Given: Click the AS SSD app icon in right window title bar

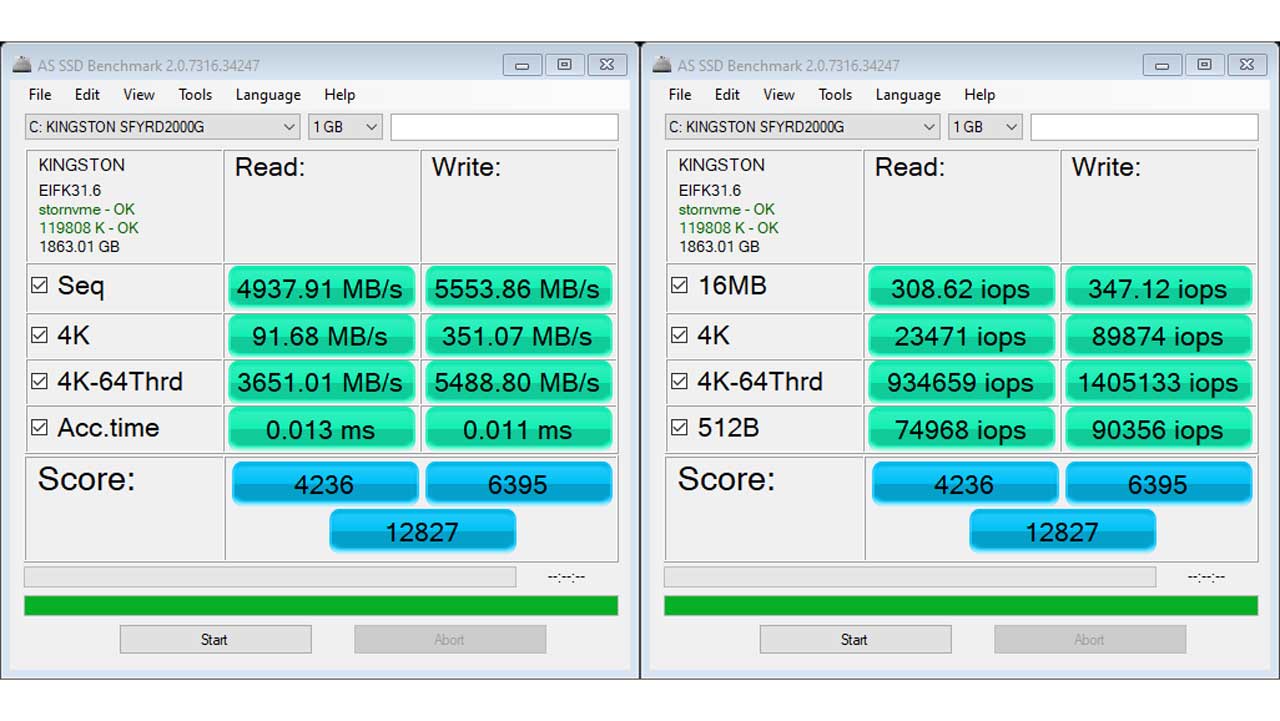Looking at the screenshot, I should pyautogui.click(x=661, y=65).
